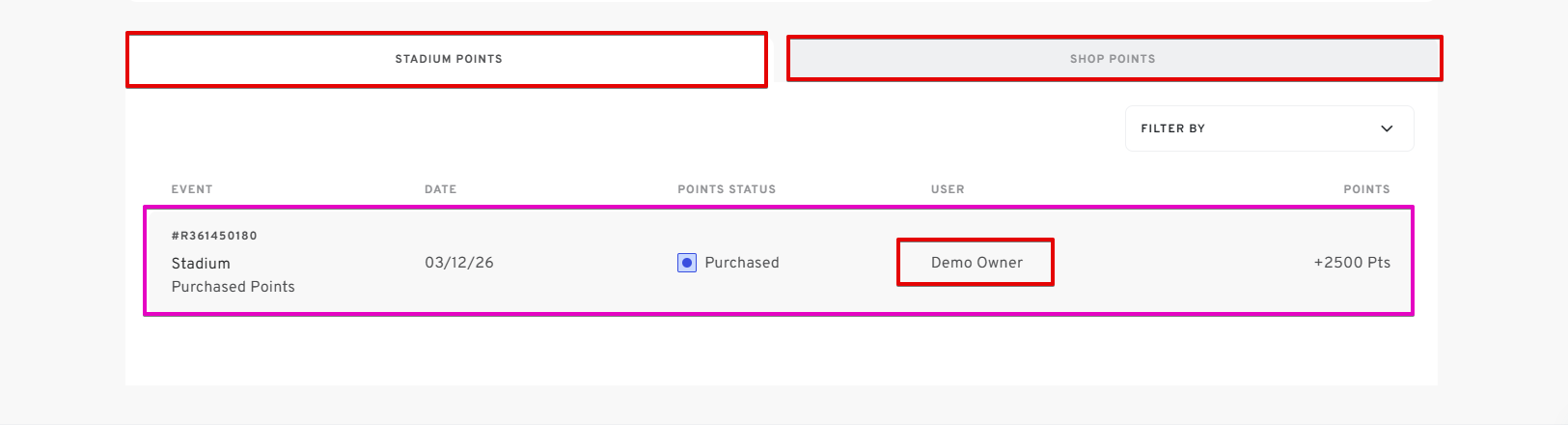Screen dimensions: 1568x425
Task: Click the Points Status column header
Action: (x=727, y=189)
